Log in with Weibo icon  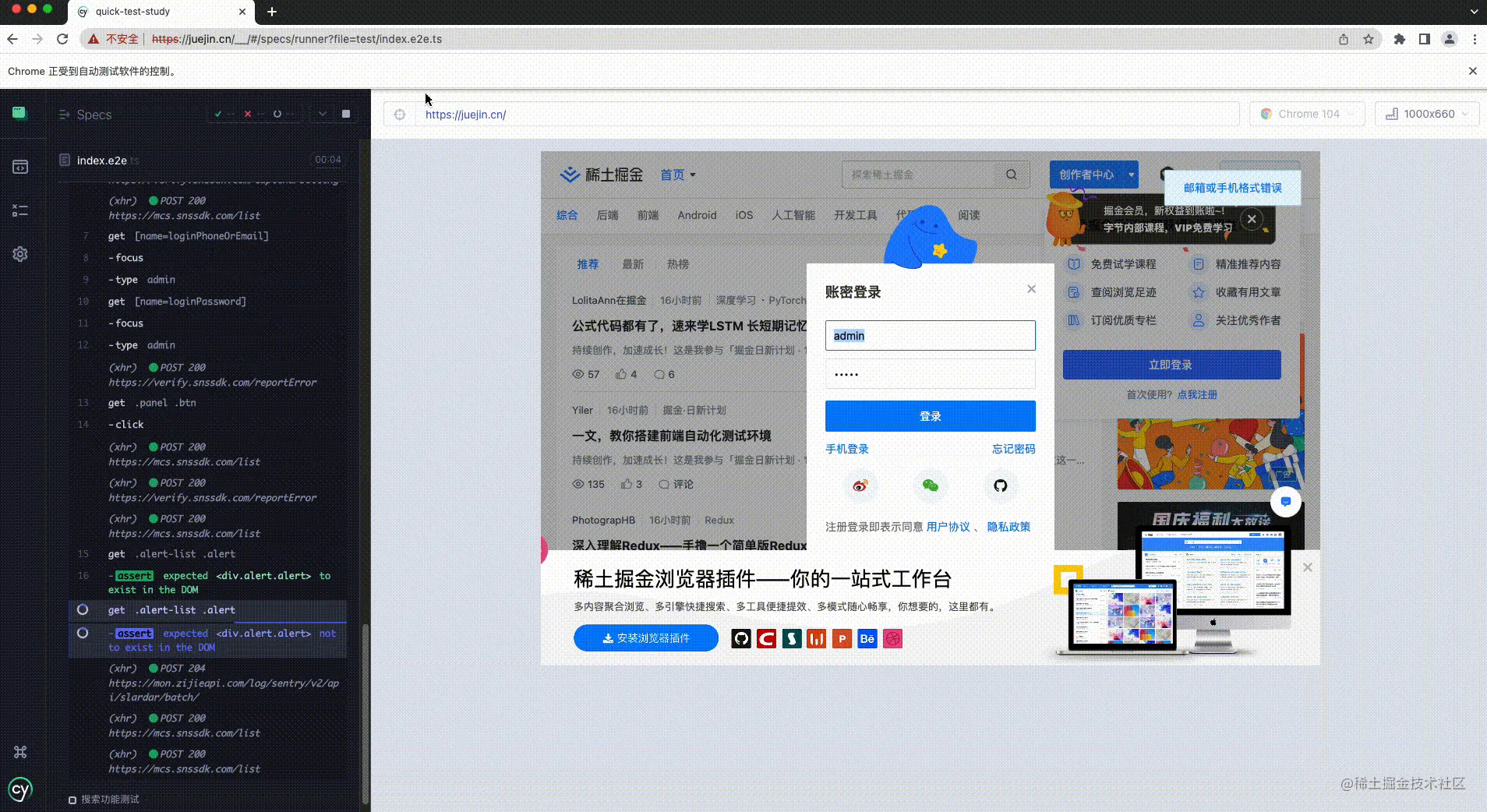[x=860, y=485]
